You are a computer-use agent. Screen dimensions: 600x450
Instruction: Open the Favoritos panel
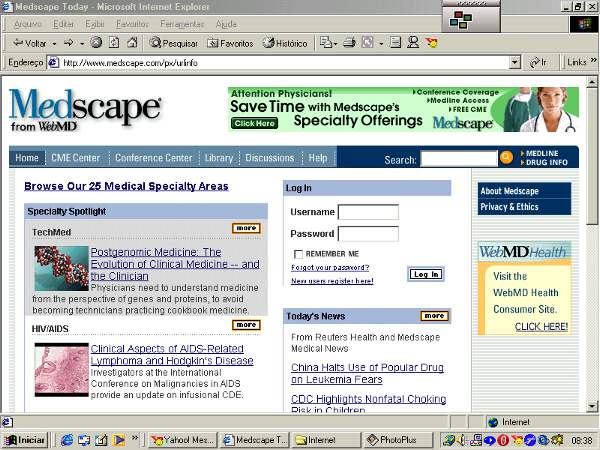[230, 43]
